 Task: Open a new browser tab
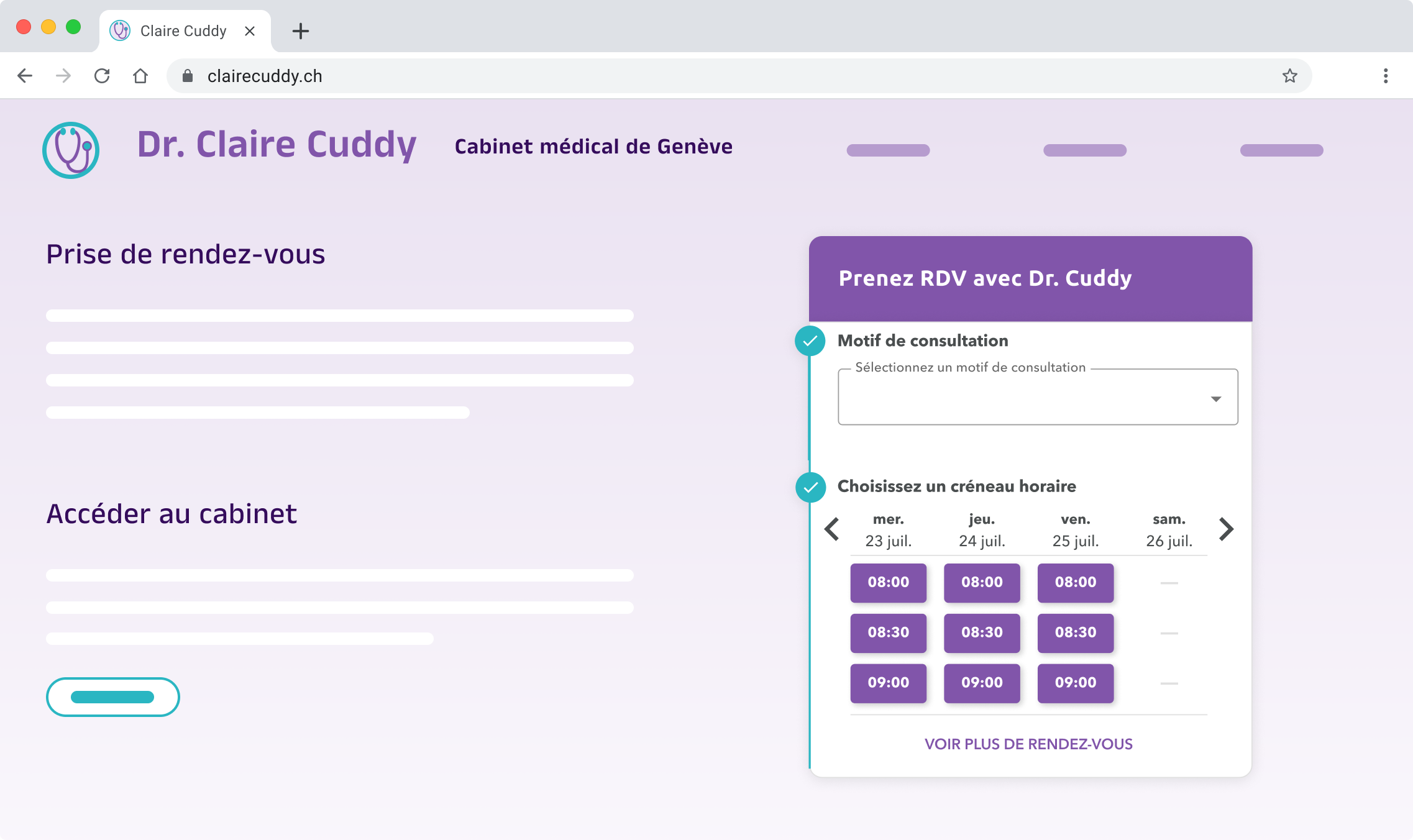(x=301, y=31)
